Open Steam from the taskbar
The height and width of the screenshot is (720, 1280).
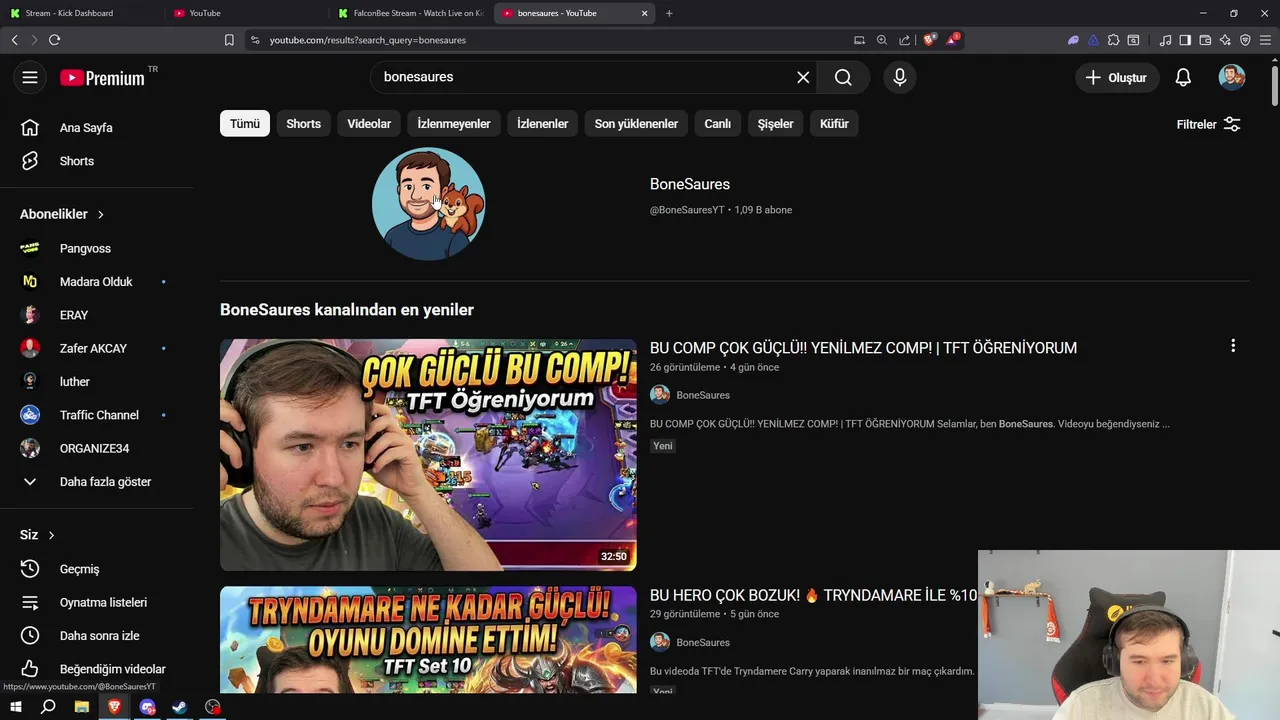[180, 707]
